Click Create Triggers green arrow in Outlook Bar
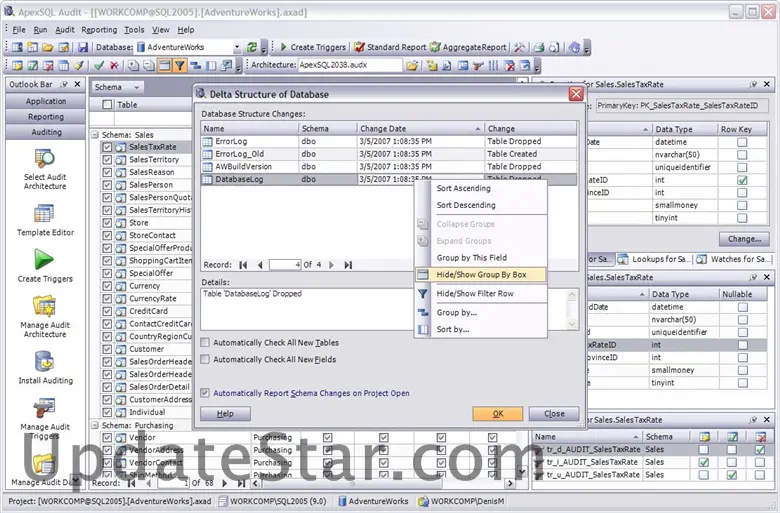780x513 pixels. tap(45, 266)
